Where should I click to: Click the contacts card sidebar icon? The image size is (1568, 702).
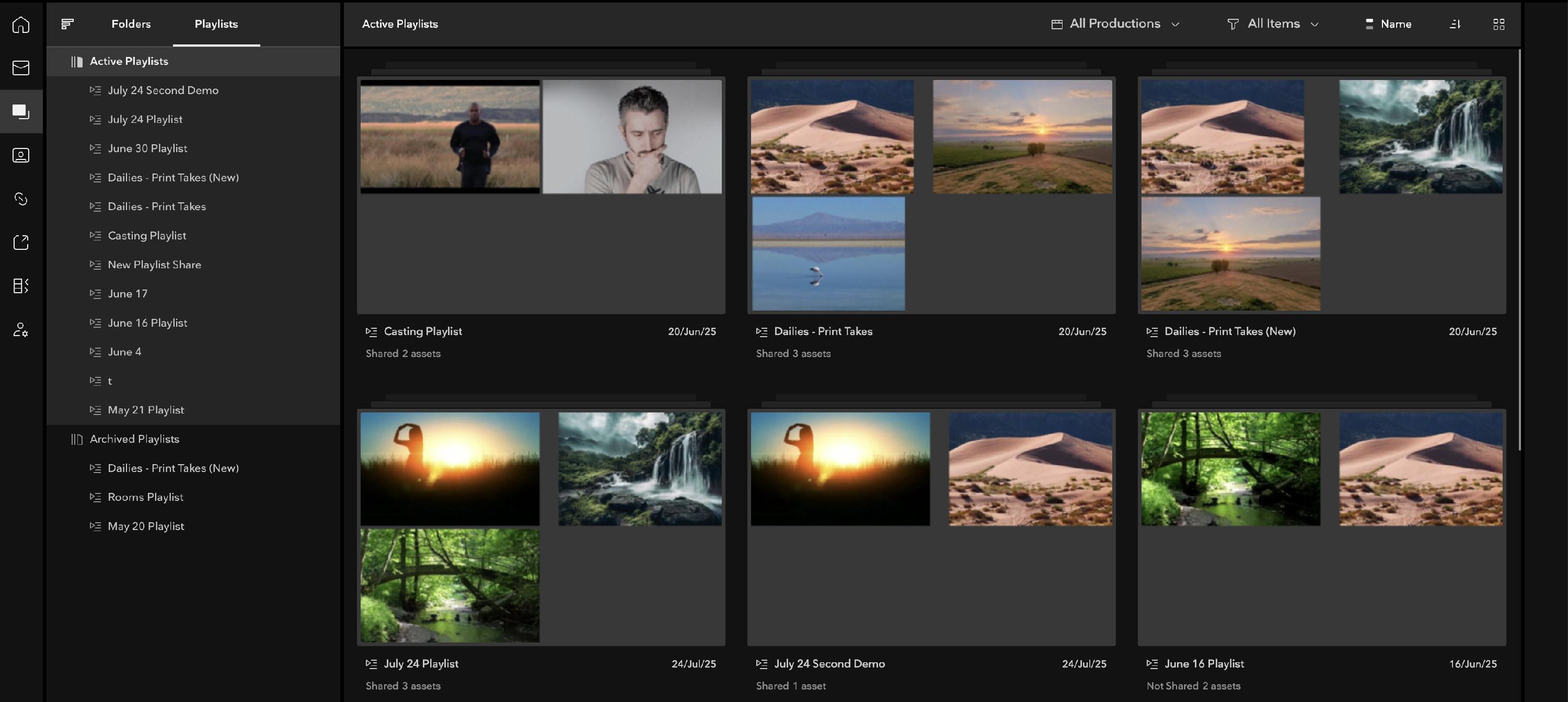coord(21,155)
